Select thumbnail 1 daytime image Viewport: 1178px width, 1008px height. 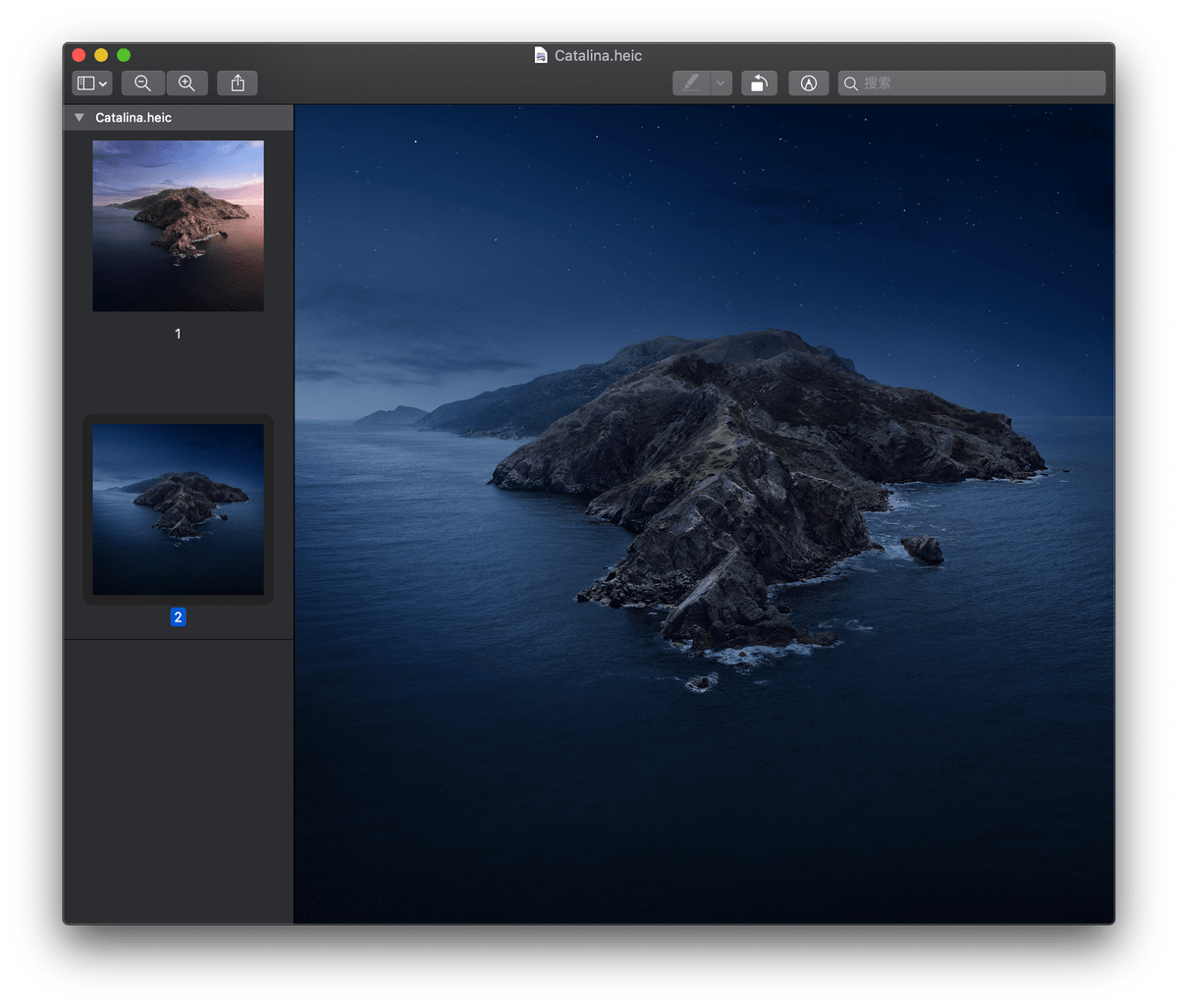(x=178, y=226)
